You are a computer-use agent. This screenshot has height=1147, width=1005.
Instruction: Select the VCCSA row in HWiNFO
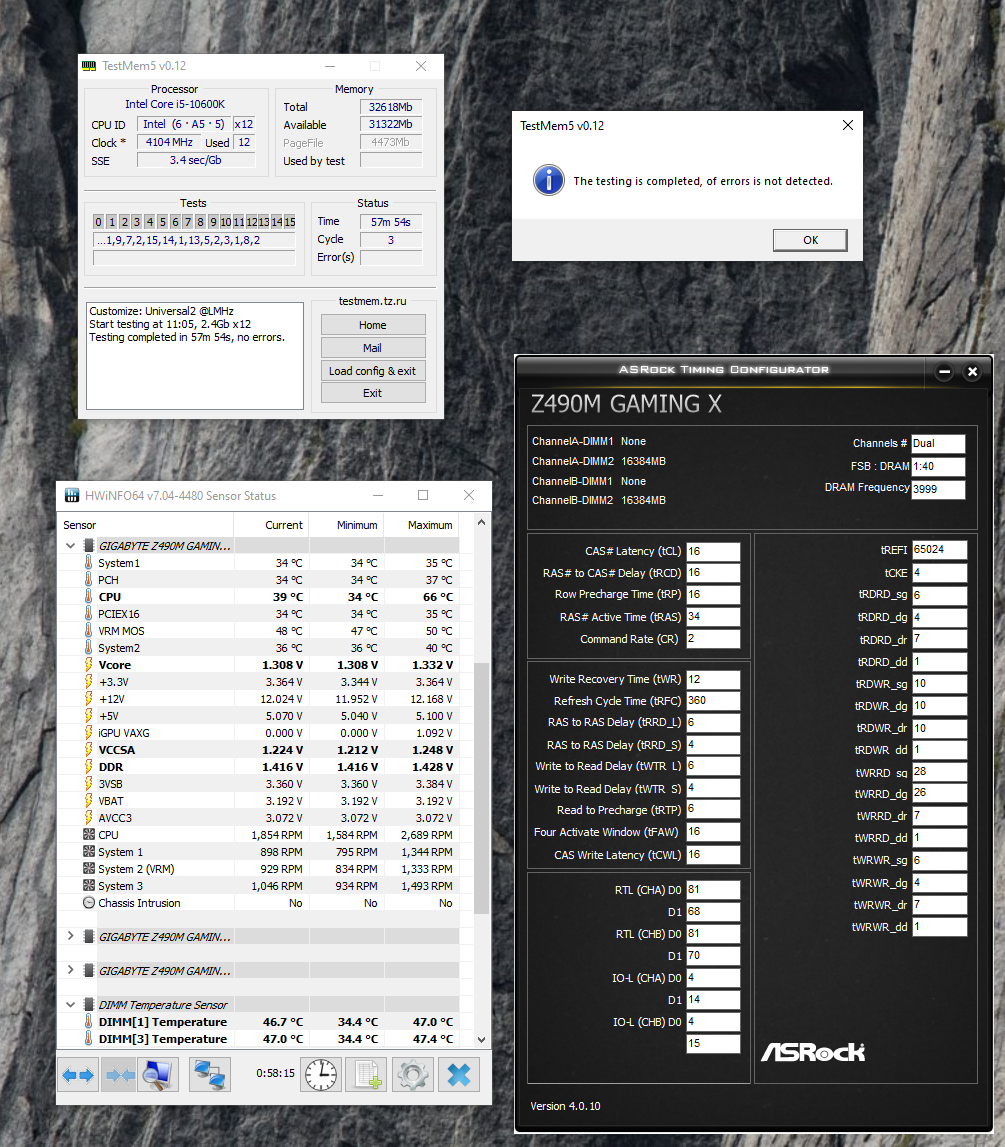(258, 750)
